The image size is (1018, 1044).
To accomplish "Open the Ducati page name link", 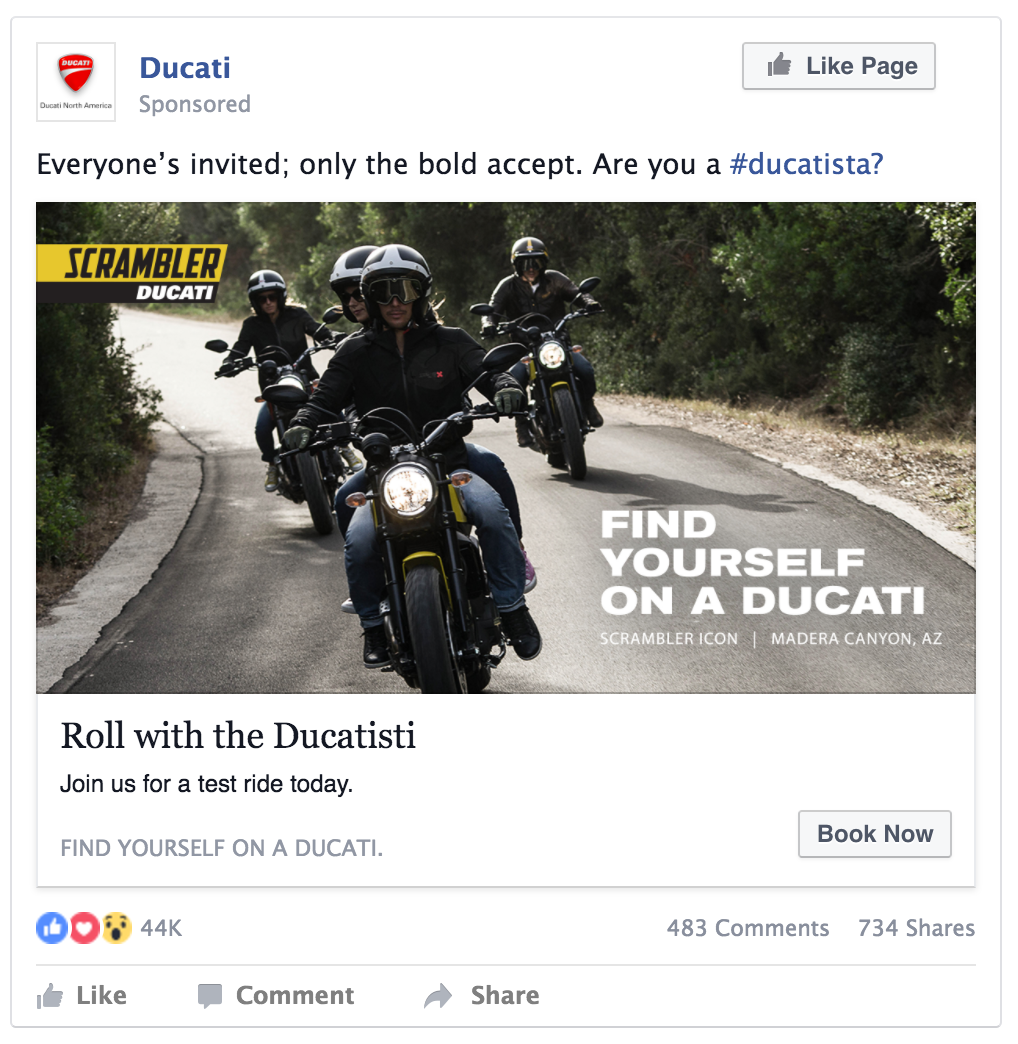I will pos(185,68).
